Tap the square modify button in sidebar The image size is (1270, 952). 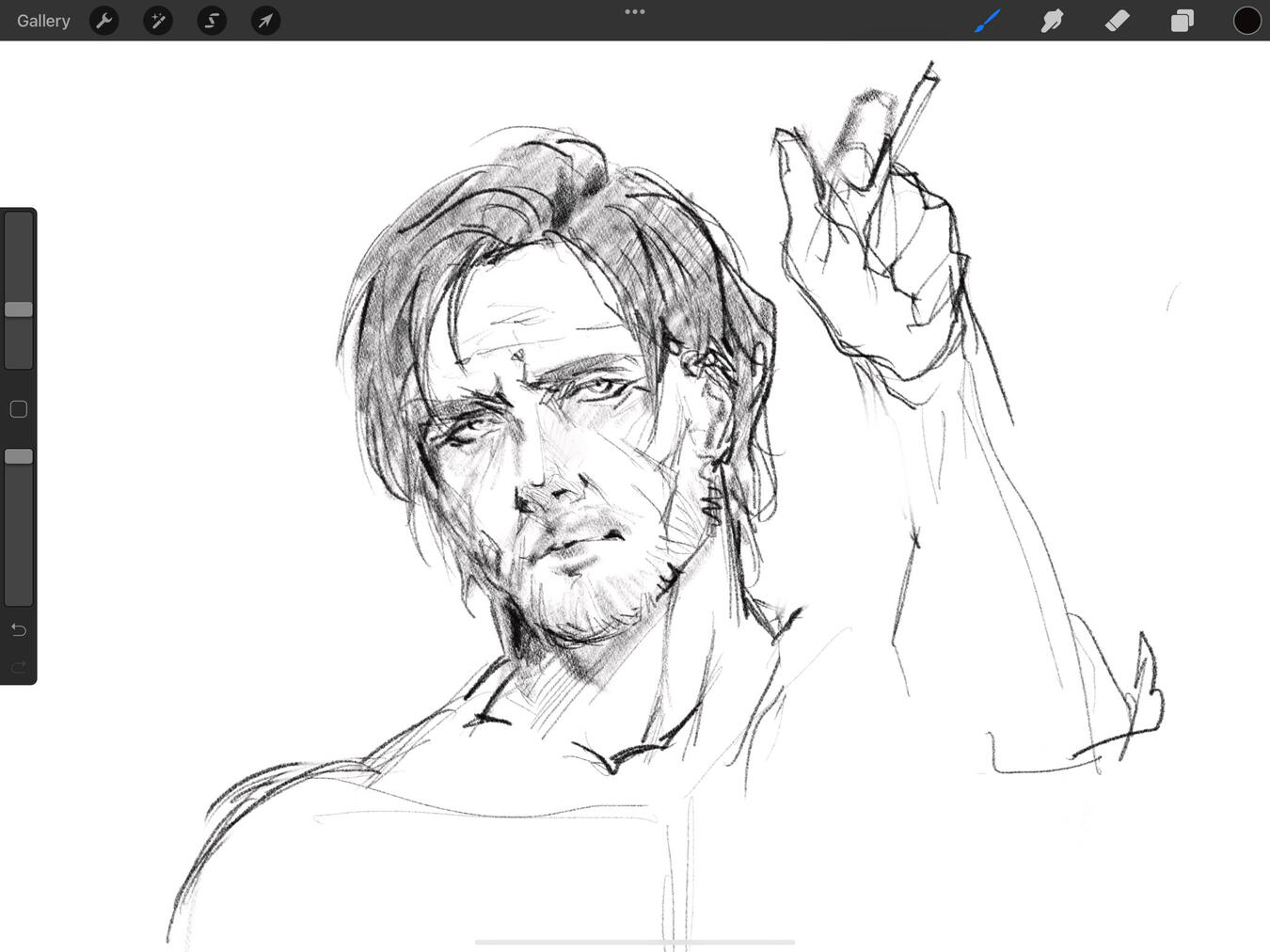coord(19,409)
